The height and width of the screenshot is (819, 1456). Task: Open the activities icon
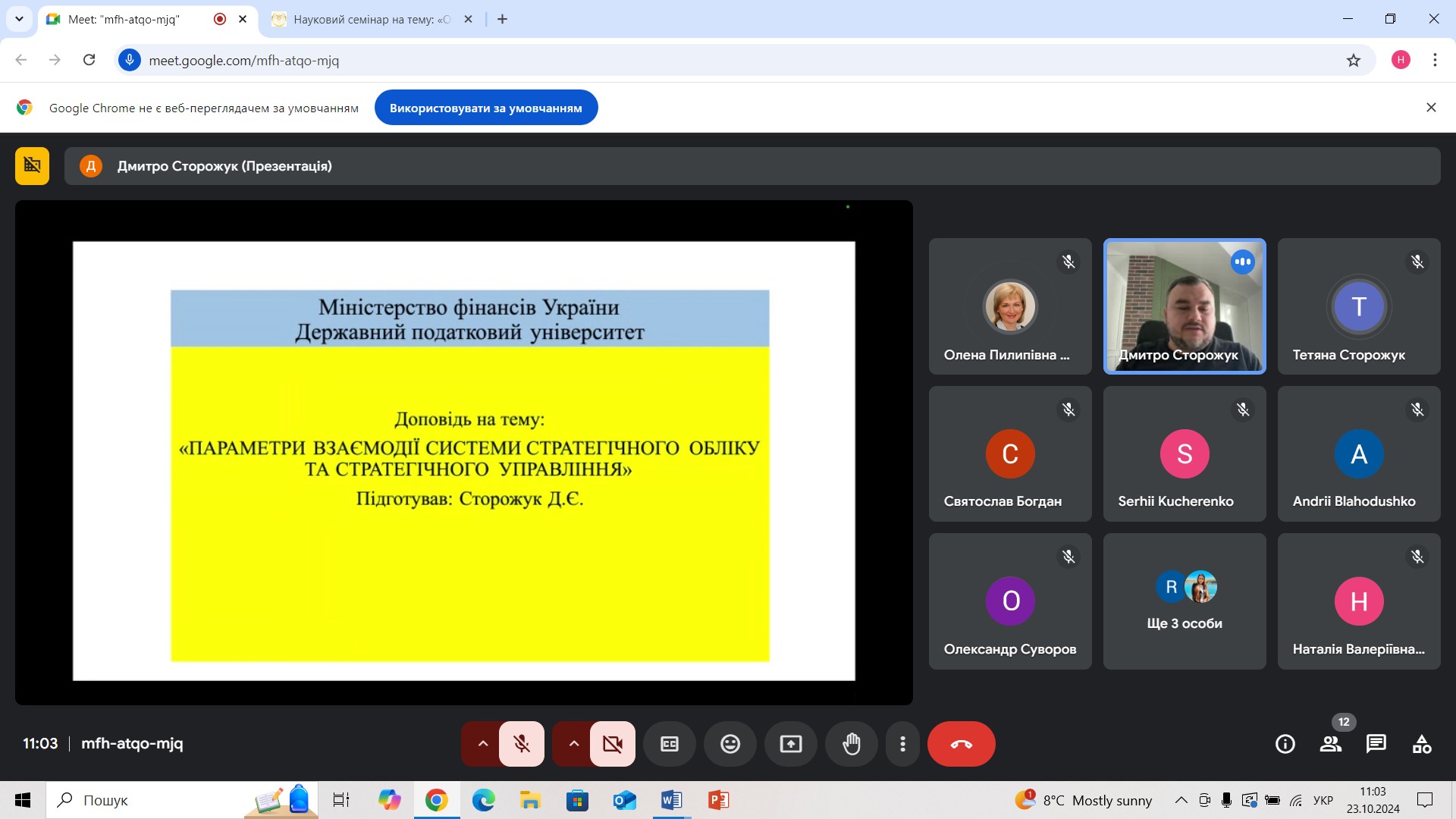pos(1422,744)
